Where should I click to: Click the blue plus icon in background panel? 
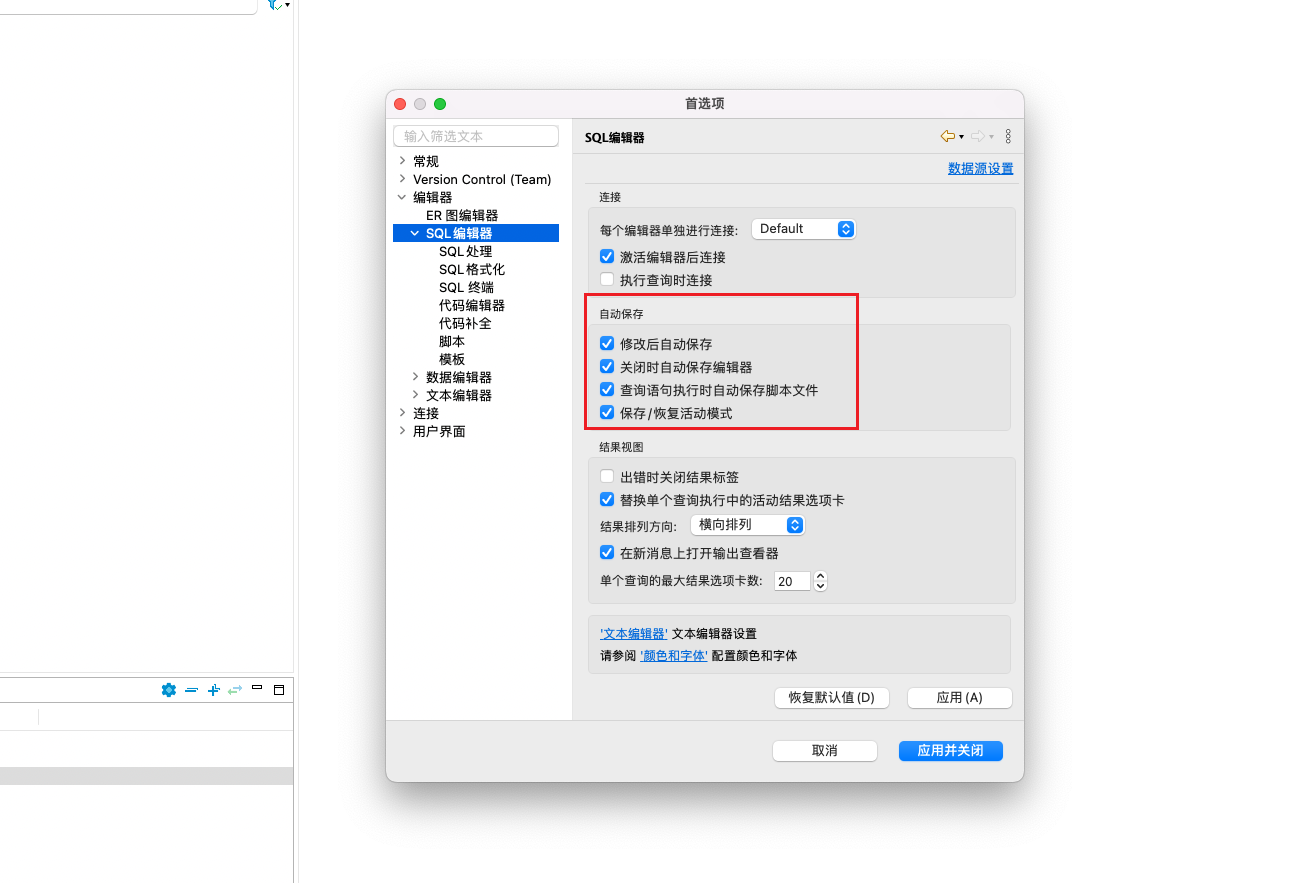213,690
